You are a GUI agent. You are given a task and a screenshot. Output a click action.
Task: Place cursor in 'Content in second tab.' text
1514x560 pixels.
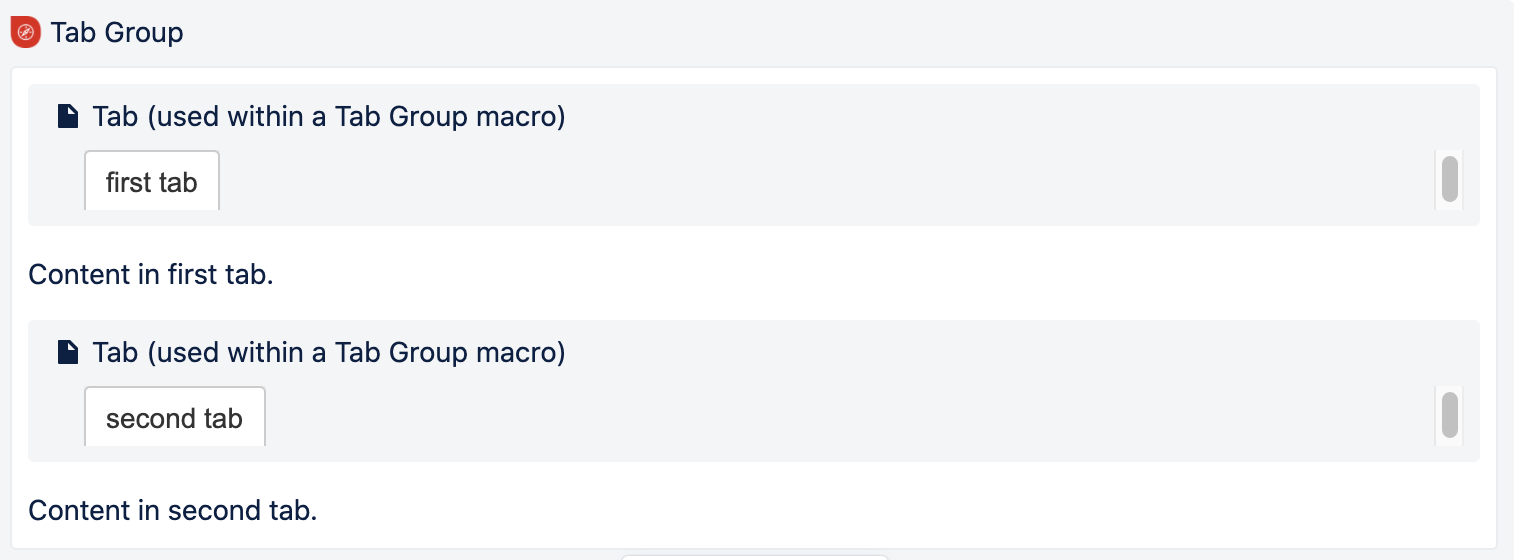(x=172, y=510)
